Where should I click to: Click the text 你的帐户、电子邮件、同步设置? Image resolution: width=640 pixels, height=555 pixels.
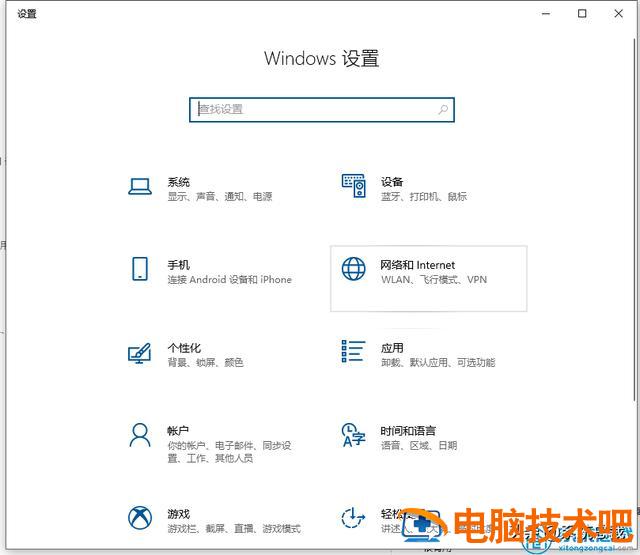click(x=229, y=452)
